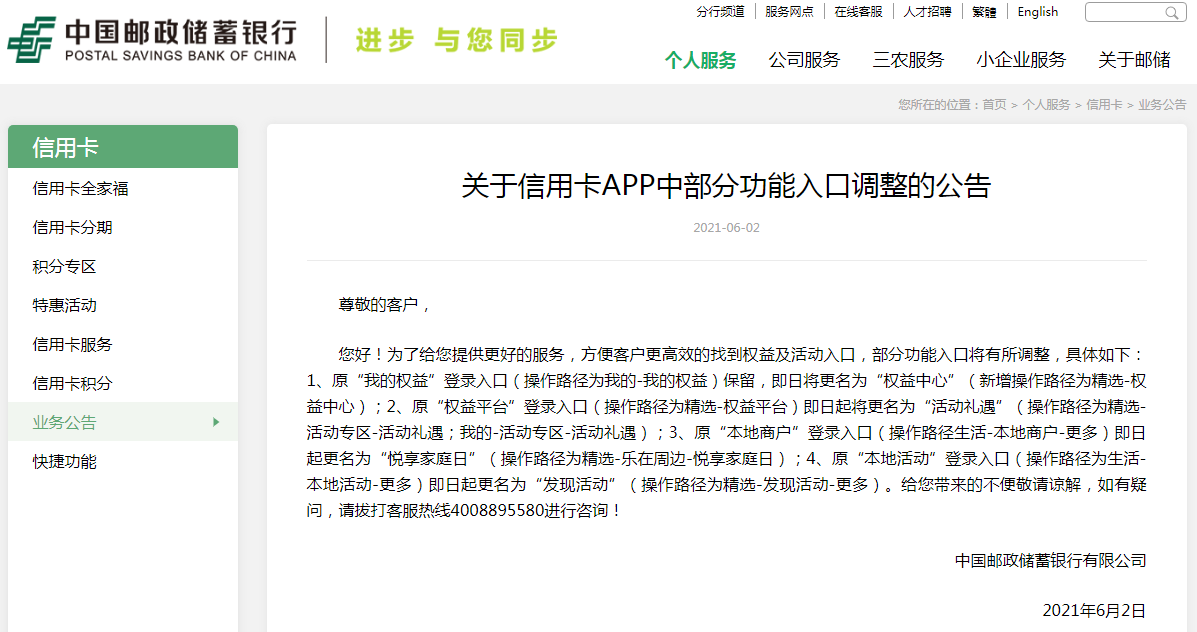Open 信用卡服务 in the sidebar
This screenshot has width=1197, height=632.
pyautogui.click(x=73, y=344)
